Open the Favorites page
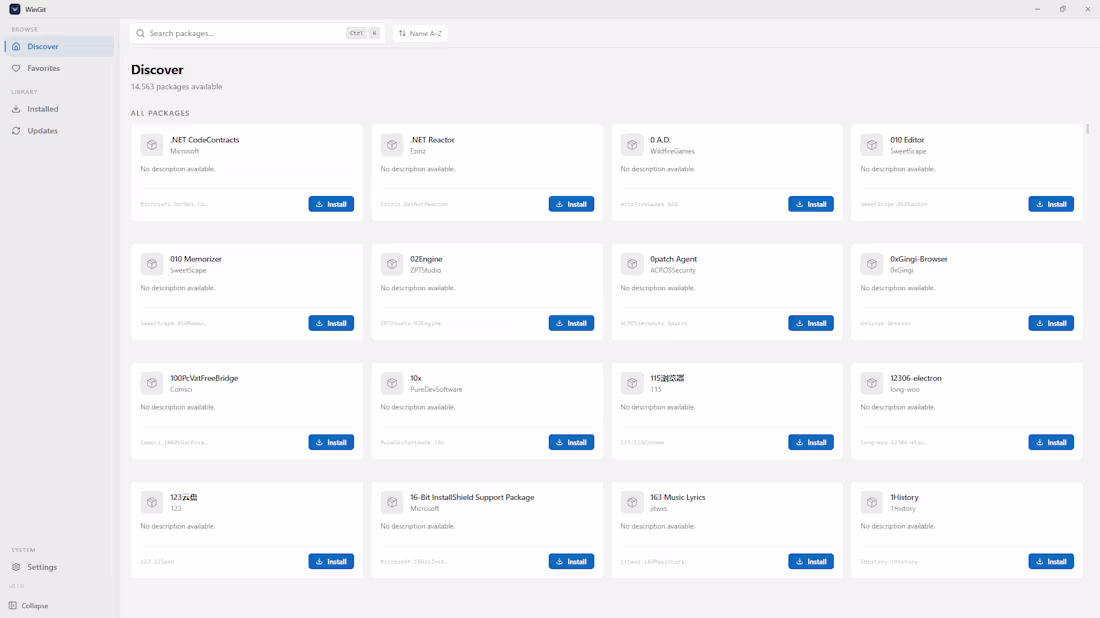This screenshot has width=1100, height=618. 59,68
